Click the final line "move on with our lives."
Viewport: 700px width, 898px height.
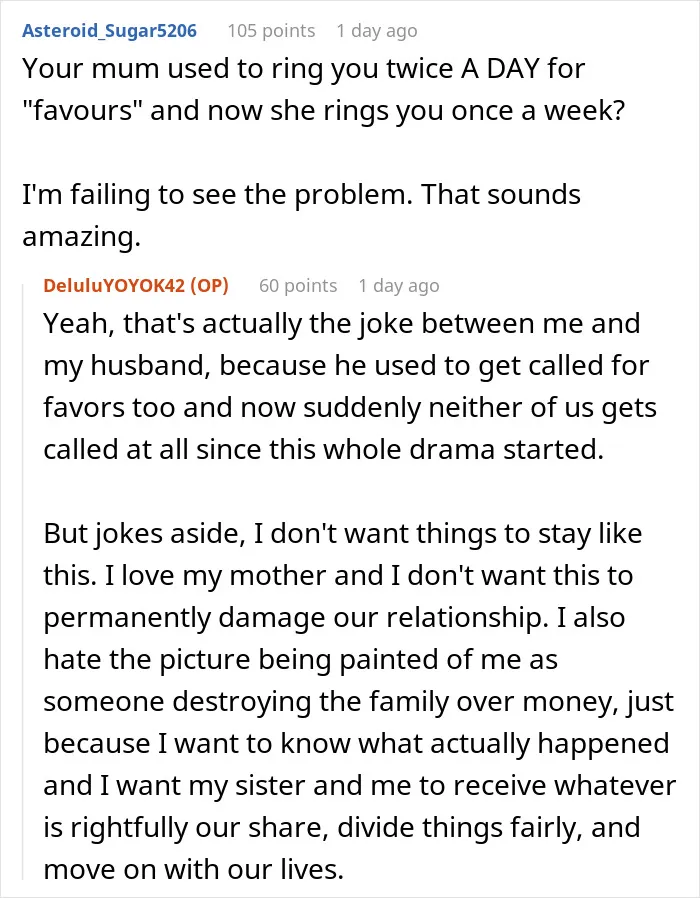tap(194, 869)
